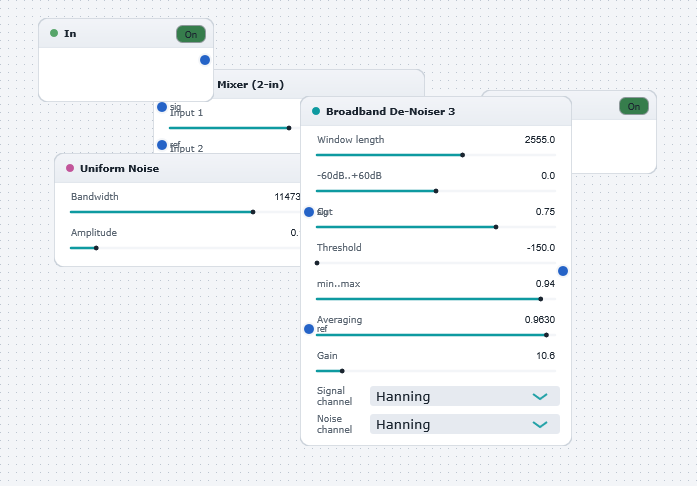This screenshot has width=697, height=486.
Task: Click the Bandwidth value in Uniform Noise
Action: (x=287, y=197)
